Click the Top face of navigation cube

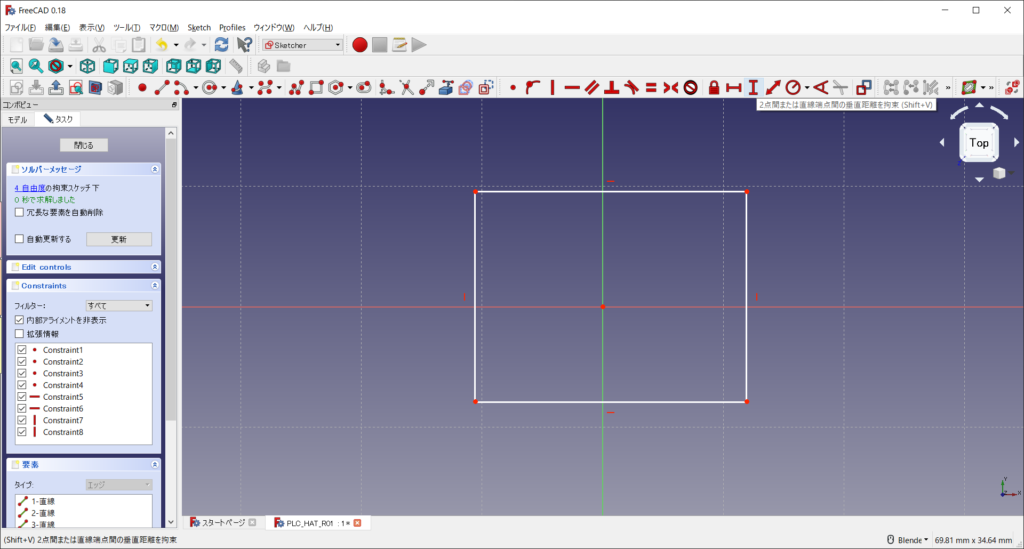979,143
